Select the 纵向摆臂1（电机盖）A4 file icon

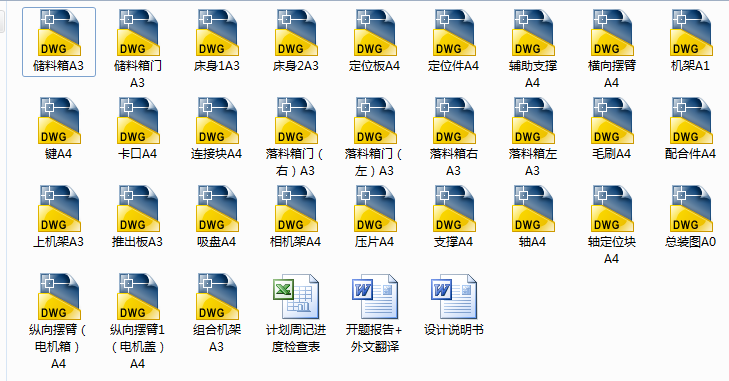138,296
